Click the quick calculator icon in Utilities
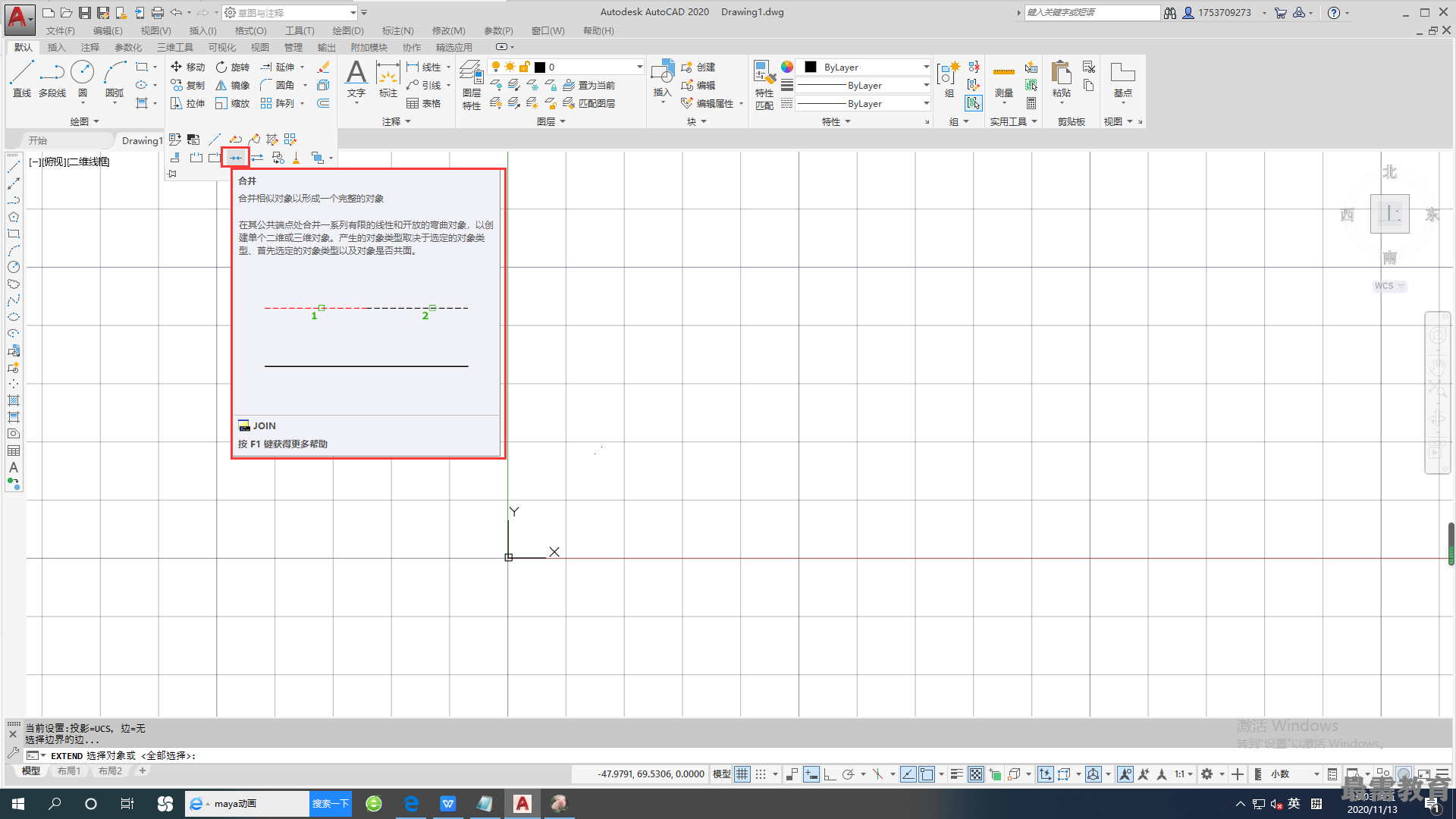Viewport: 1456px width, 819px height. (1031, 103)
